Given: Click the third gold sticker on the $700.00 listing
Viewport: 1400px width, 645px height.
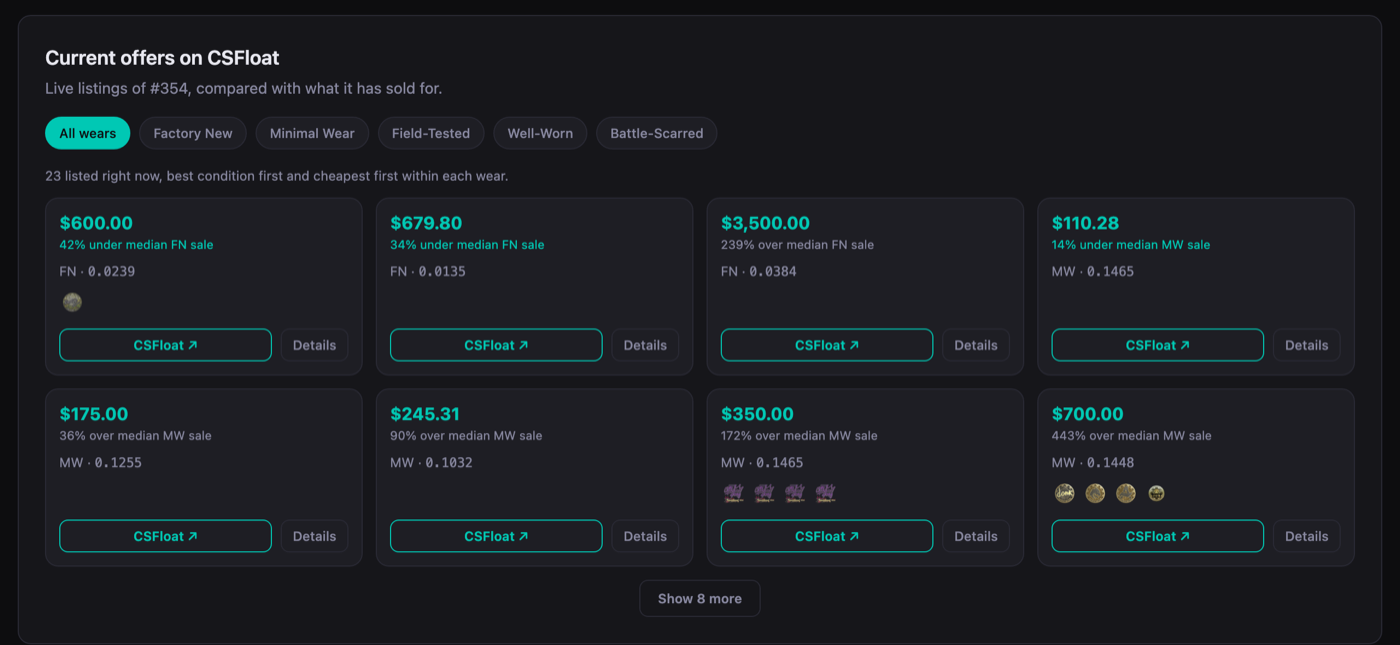Looking at the screenshot, I should (1126, 493).
